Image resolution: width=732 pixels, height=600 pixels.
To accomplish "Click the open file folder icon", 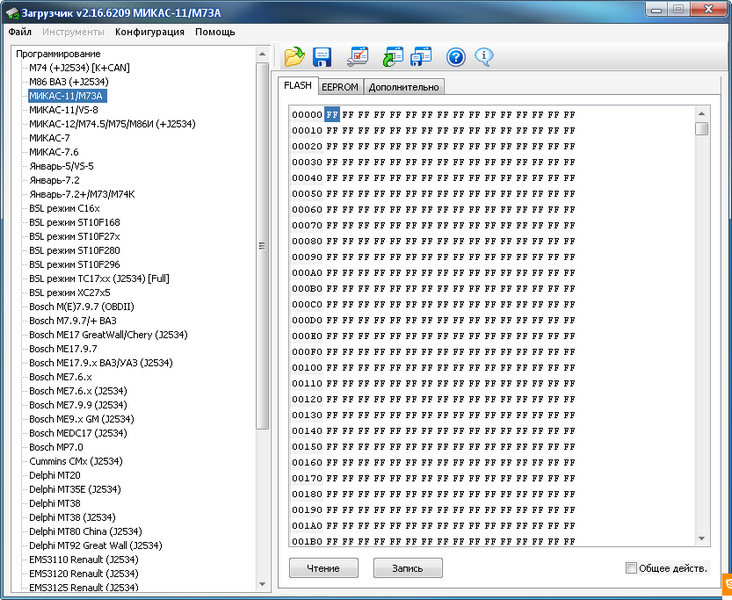I will pos(294,57).
